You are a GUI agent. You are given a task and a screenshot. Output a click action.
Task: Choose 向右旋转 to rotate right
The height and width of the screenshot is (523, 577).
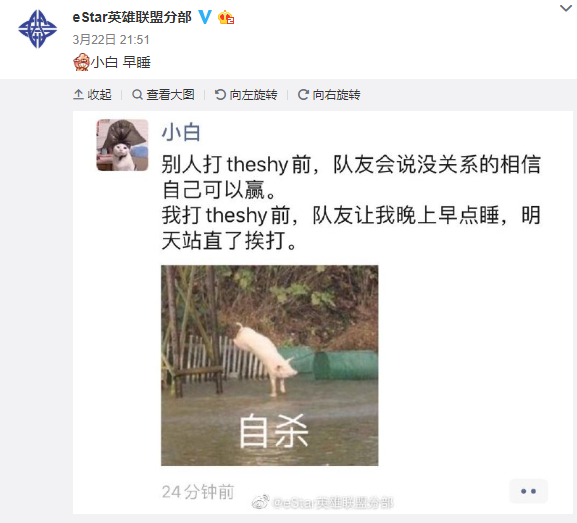[329, 95]
